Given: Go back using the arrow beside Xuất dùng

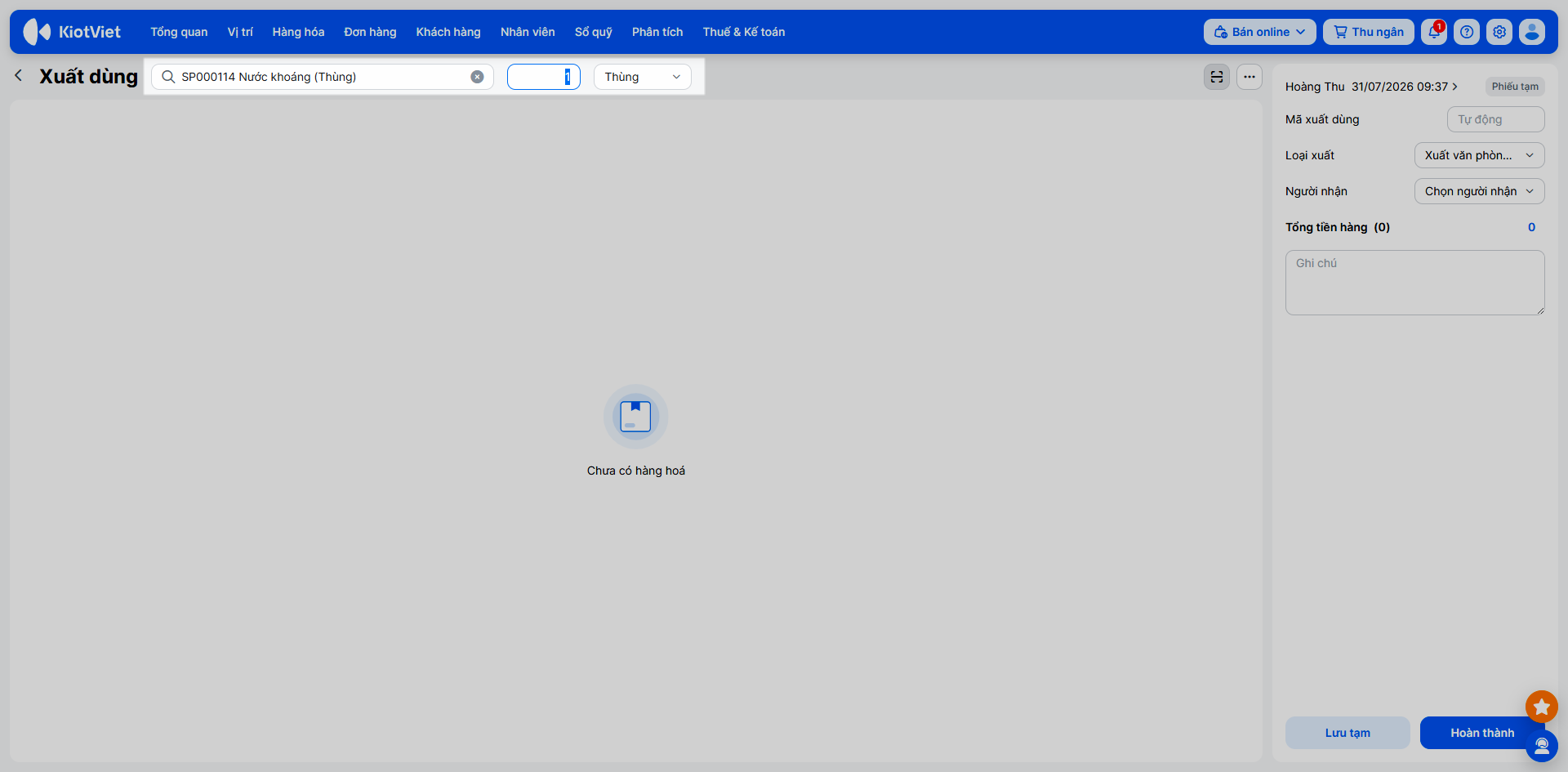Looking at the screenshot, I should pos(19,76).
